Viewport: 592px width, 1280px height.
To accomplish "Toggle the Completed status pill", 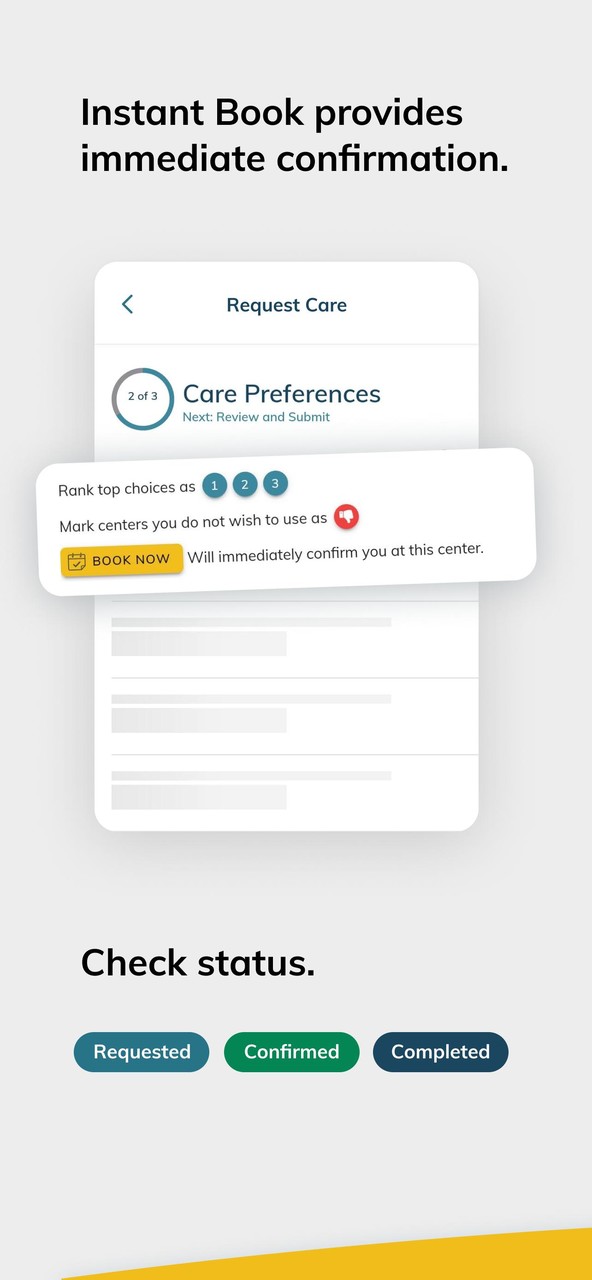I will point(440,1052).
